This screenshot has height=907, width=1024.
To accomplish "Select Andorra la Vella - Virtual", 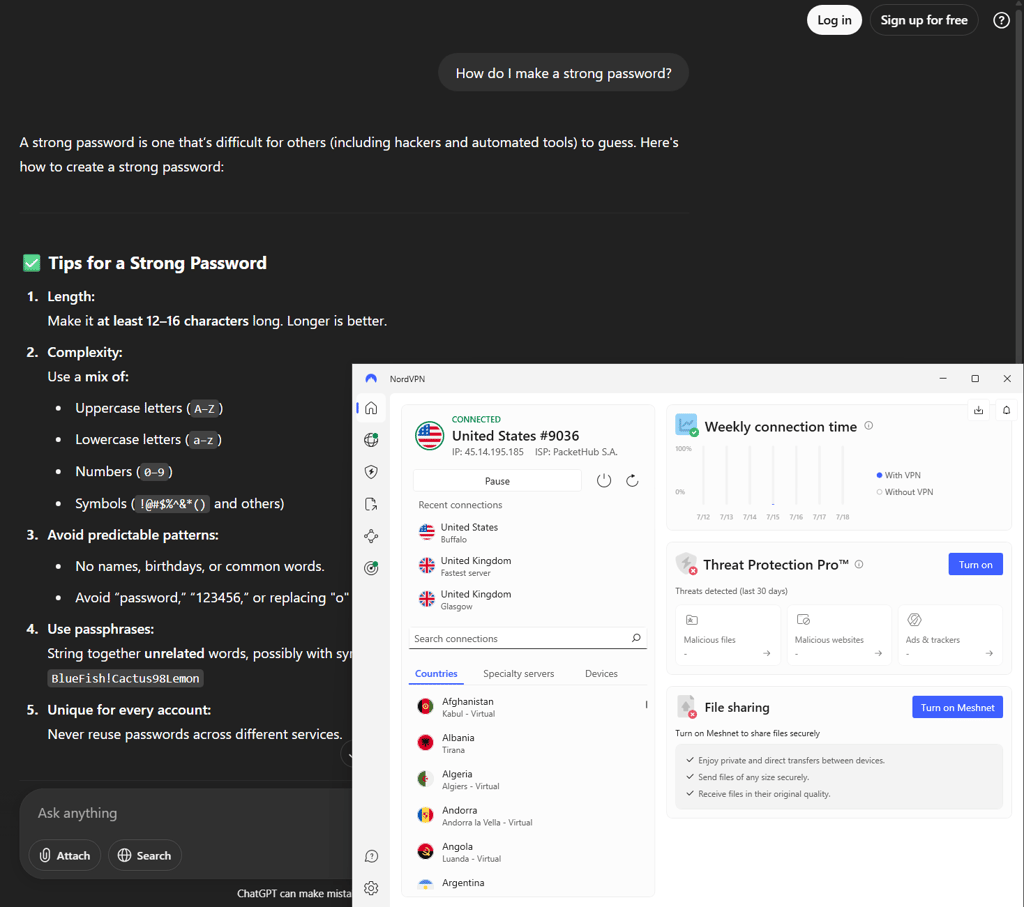I will point(528,816).
